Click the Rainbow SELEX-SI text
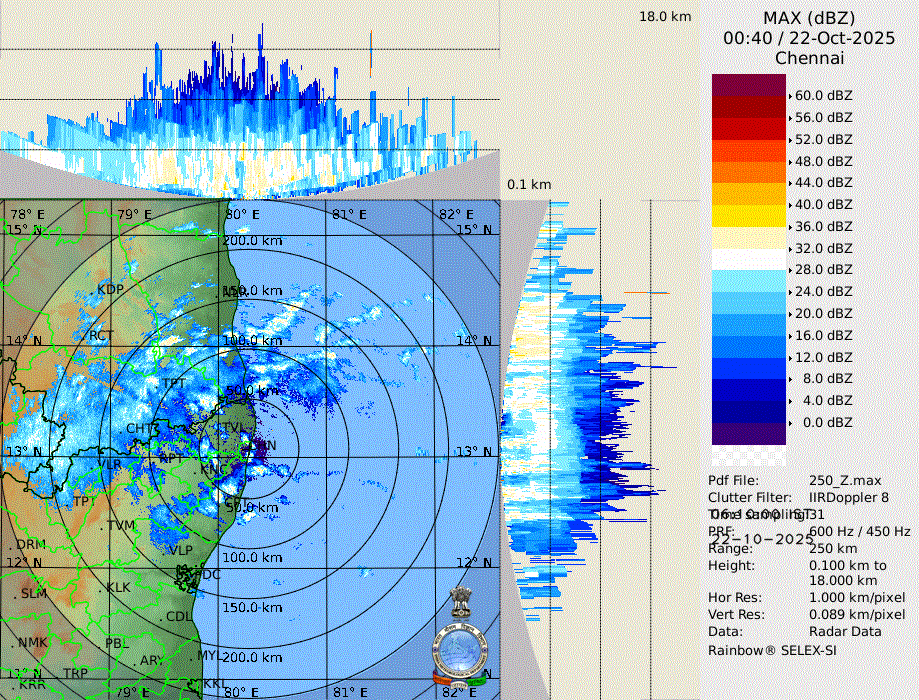 tap(772, 649)
